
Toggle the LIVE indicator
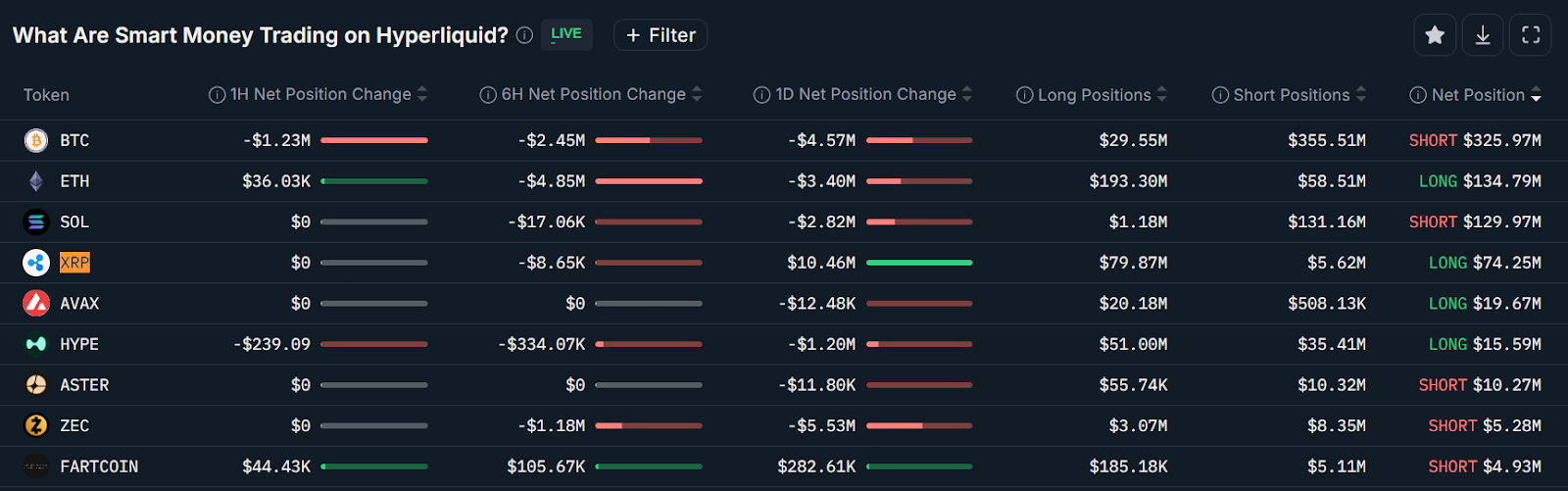pyautogui.click(x=565, y=34)
